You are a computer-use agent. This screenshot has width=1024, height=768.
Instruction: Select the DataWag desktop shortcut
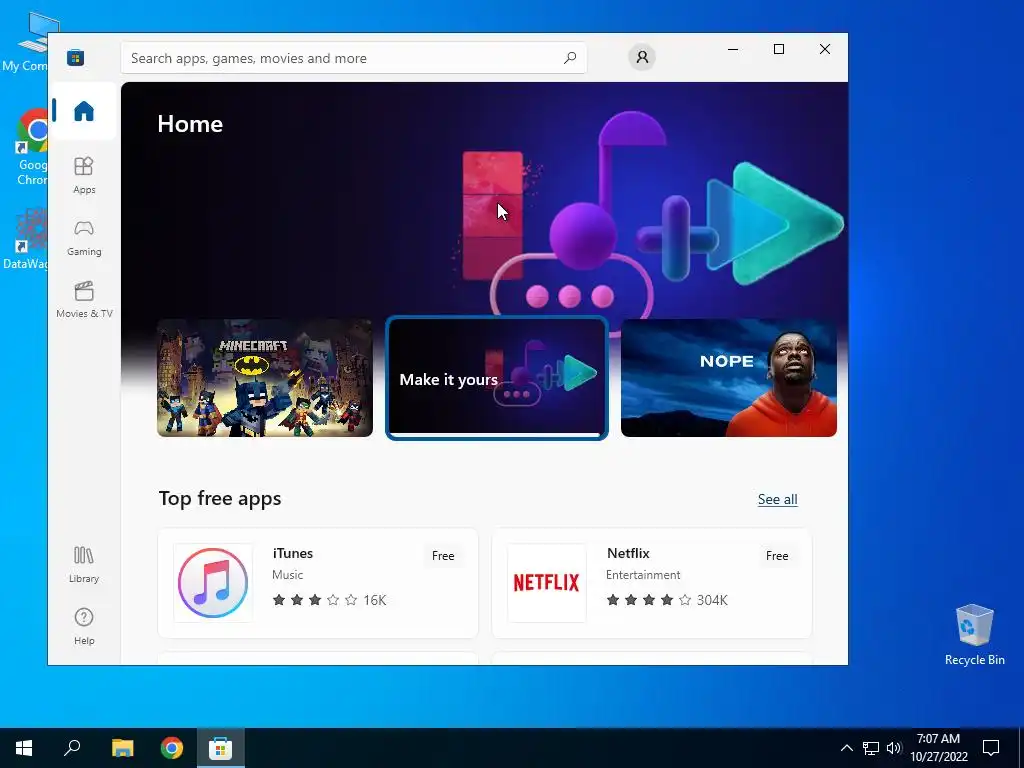[25, 238]
